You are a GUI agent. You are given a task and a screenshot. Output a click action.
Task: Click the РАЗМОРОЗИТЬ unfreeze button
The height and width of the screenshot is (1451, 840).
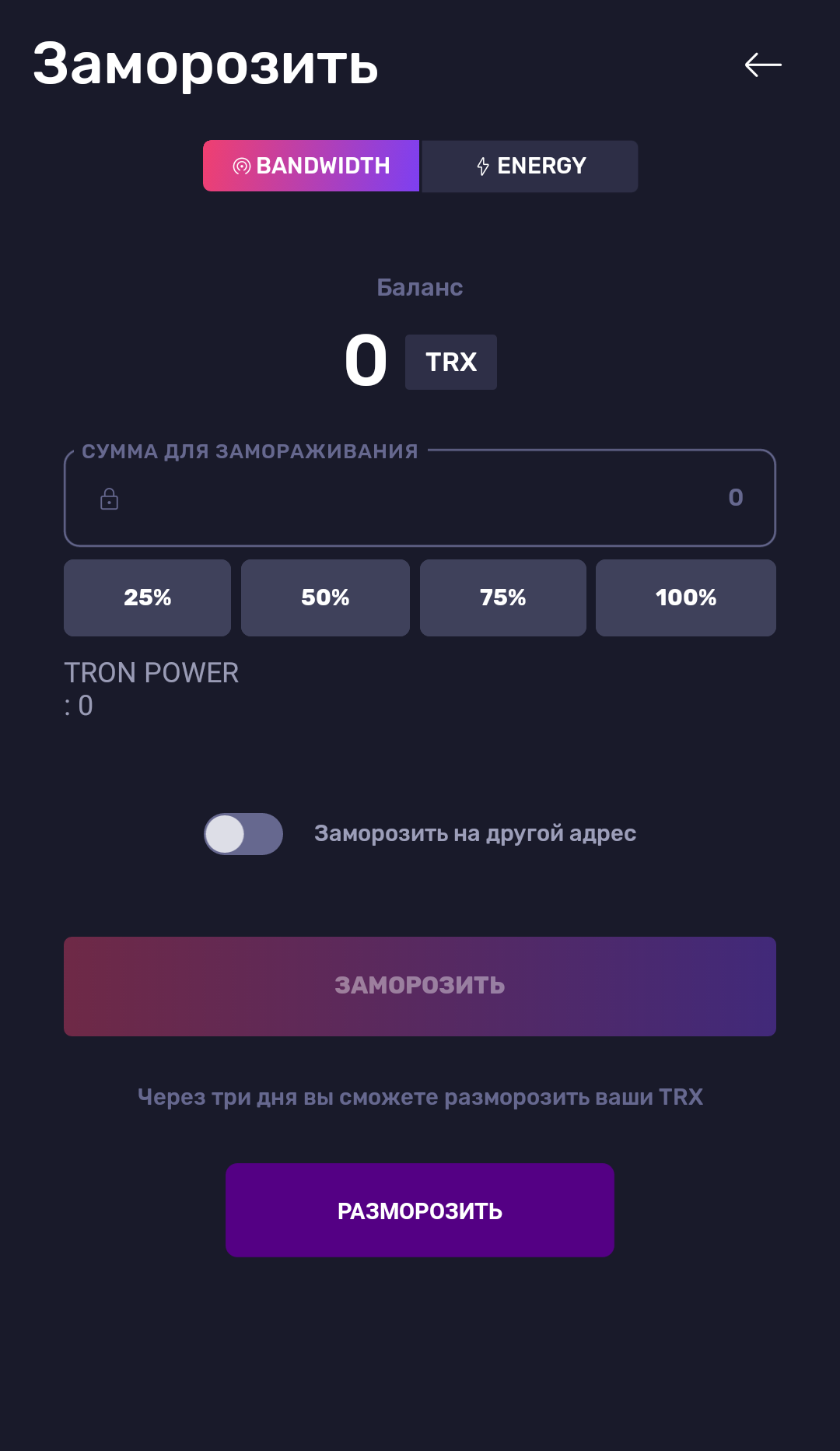pos(420,1211)
